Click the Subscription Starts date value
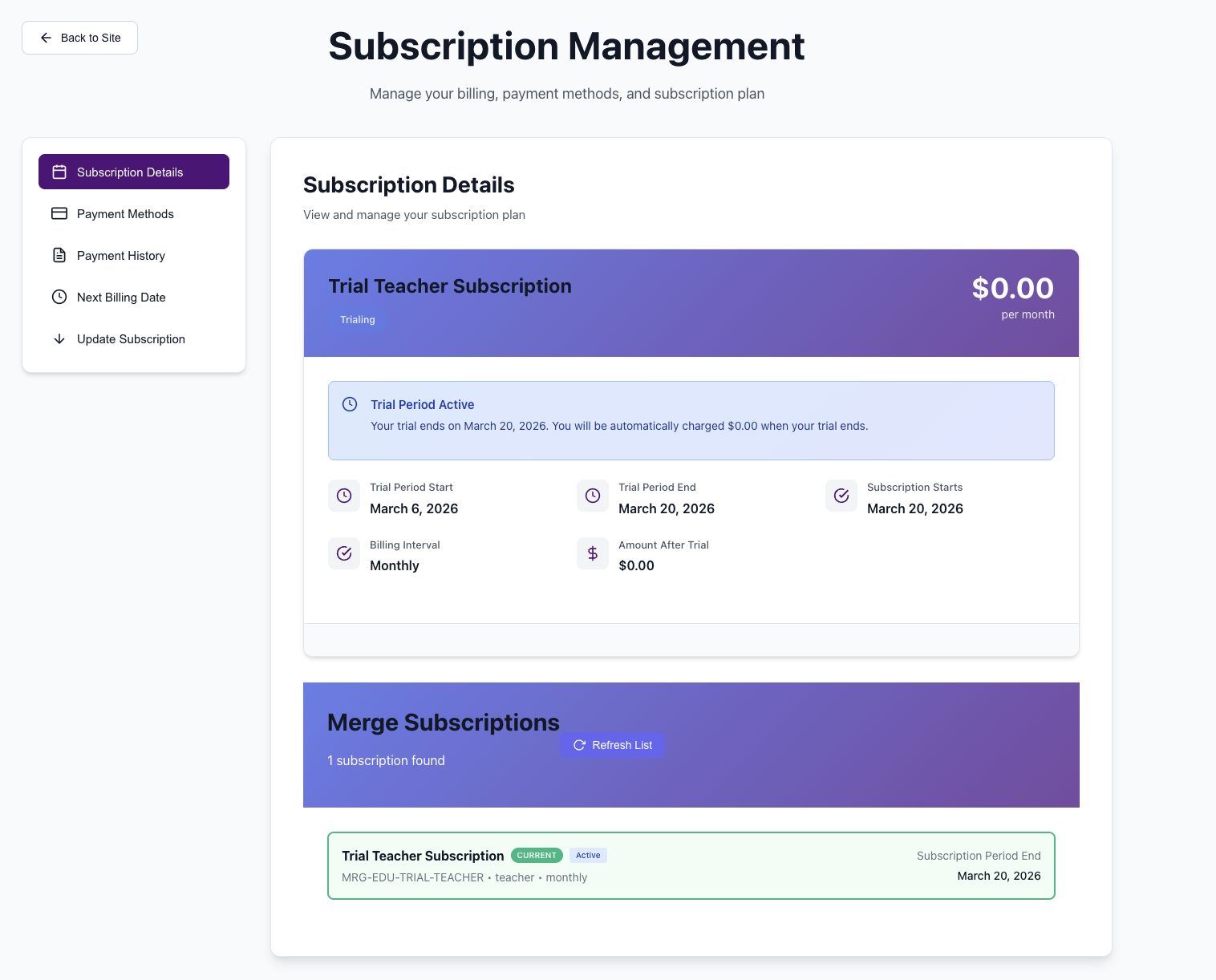Viewport: 1216px width, 980px height. [915, 508]
